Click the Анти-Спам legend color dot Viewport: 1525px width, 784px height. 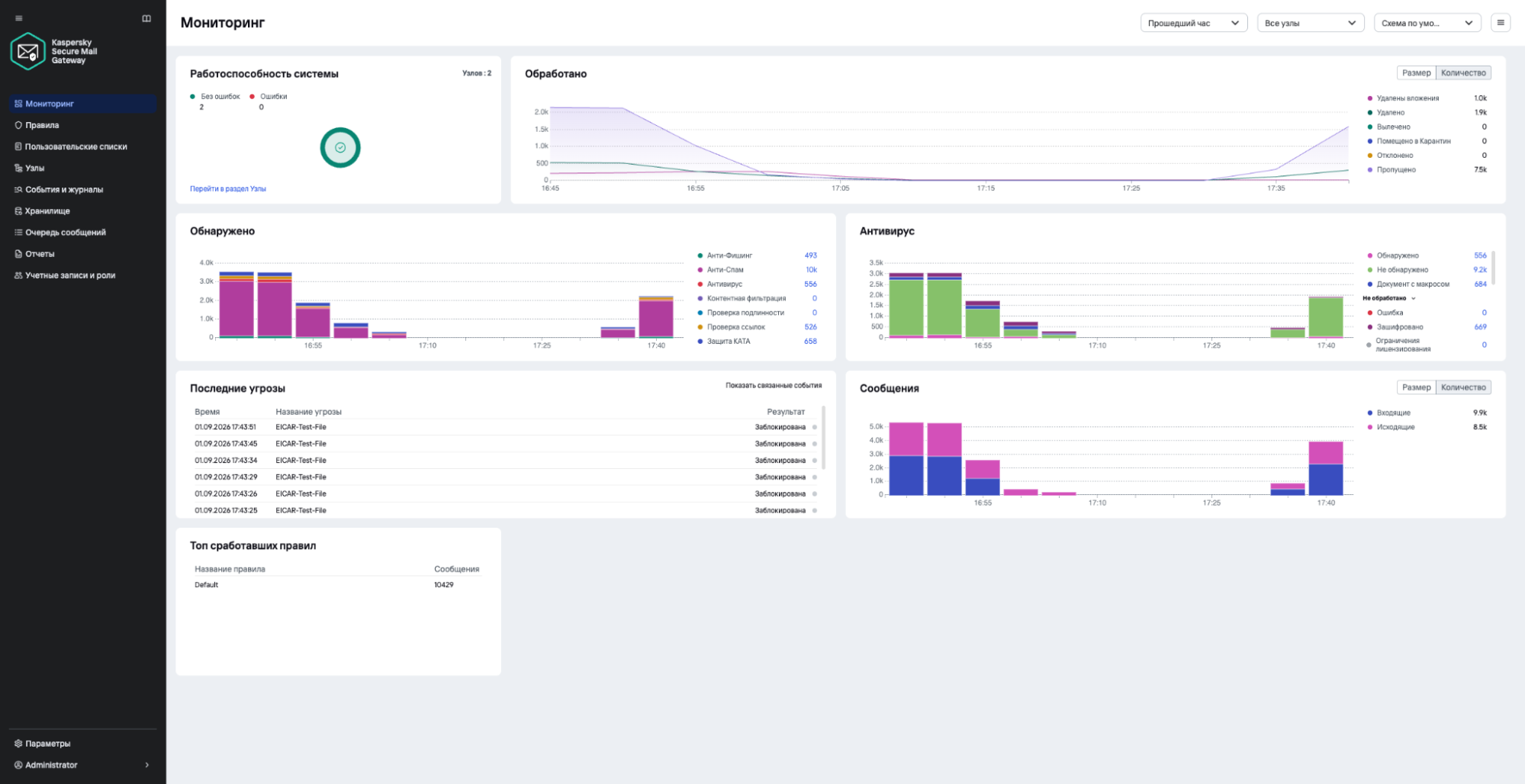(700, 270)
